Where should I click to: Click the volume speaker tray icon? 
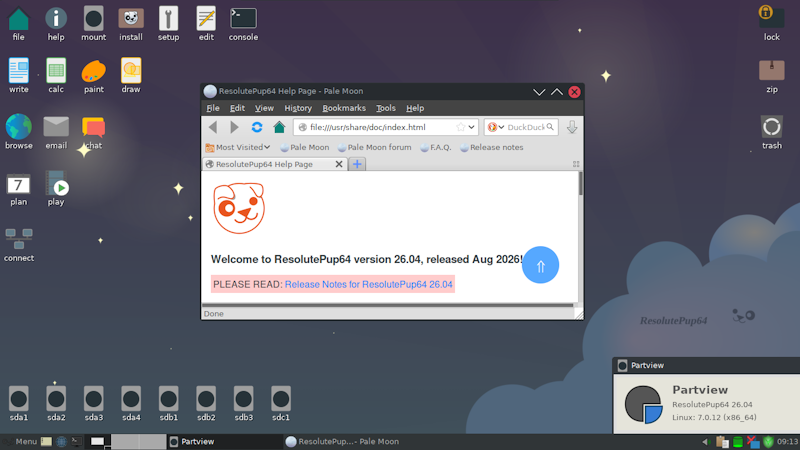coord(706,442)
